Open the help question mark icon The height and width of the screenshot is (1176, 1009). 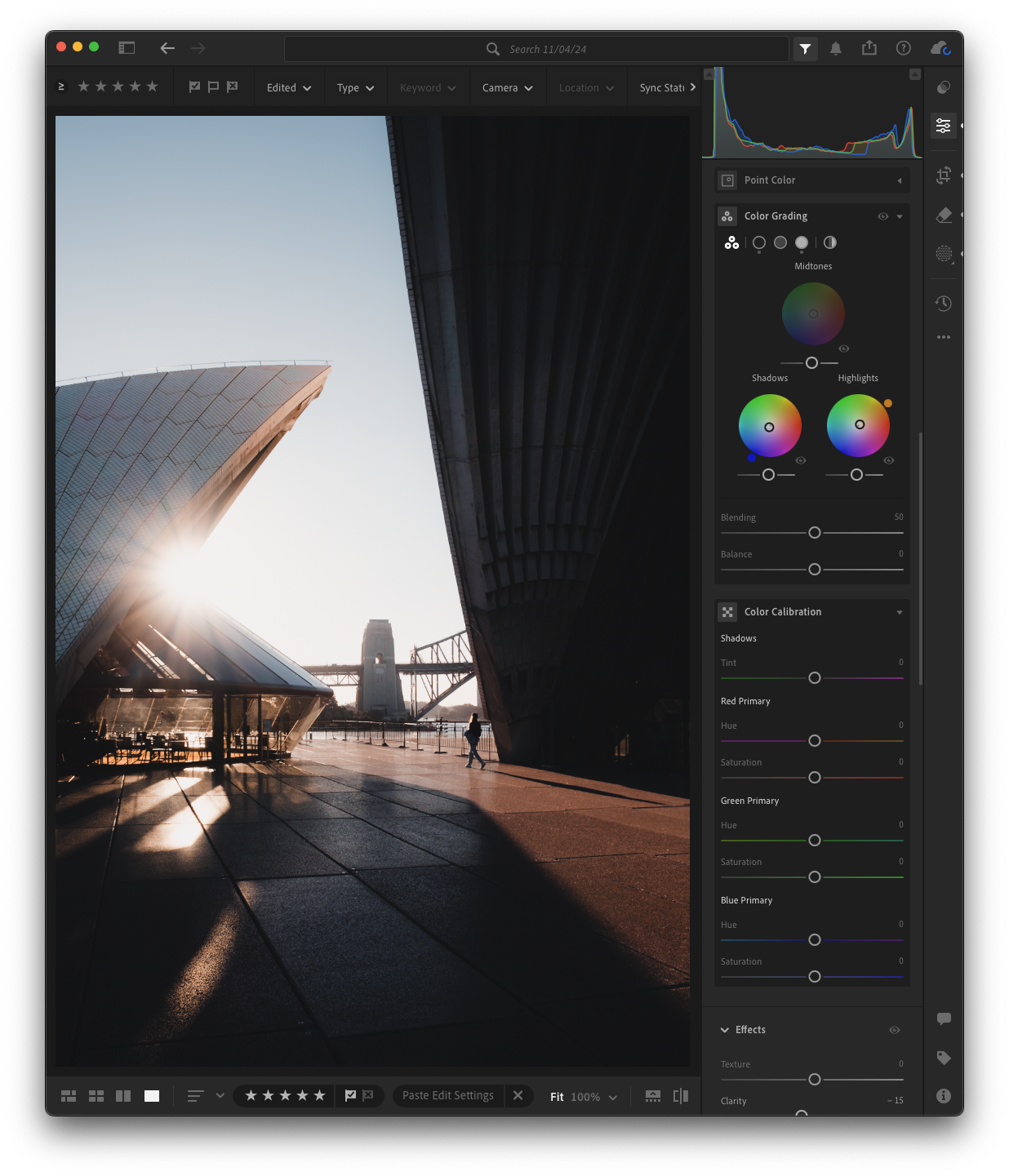click(x=904, y=48)
